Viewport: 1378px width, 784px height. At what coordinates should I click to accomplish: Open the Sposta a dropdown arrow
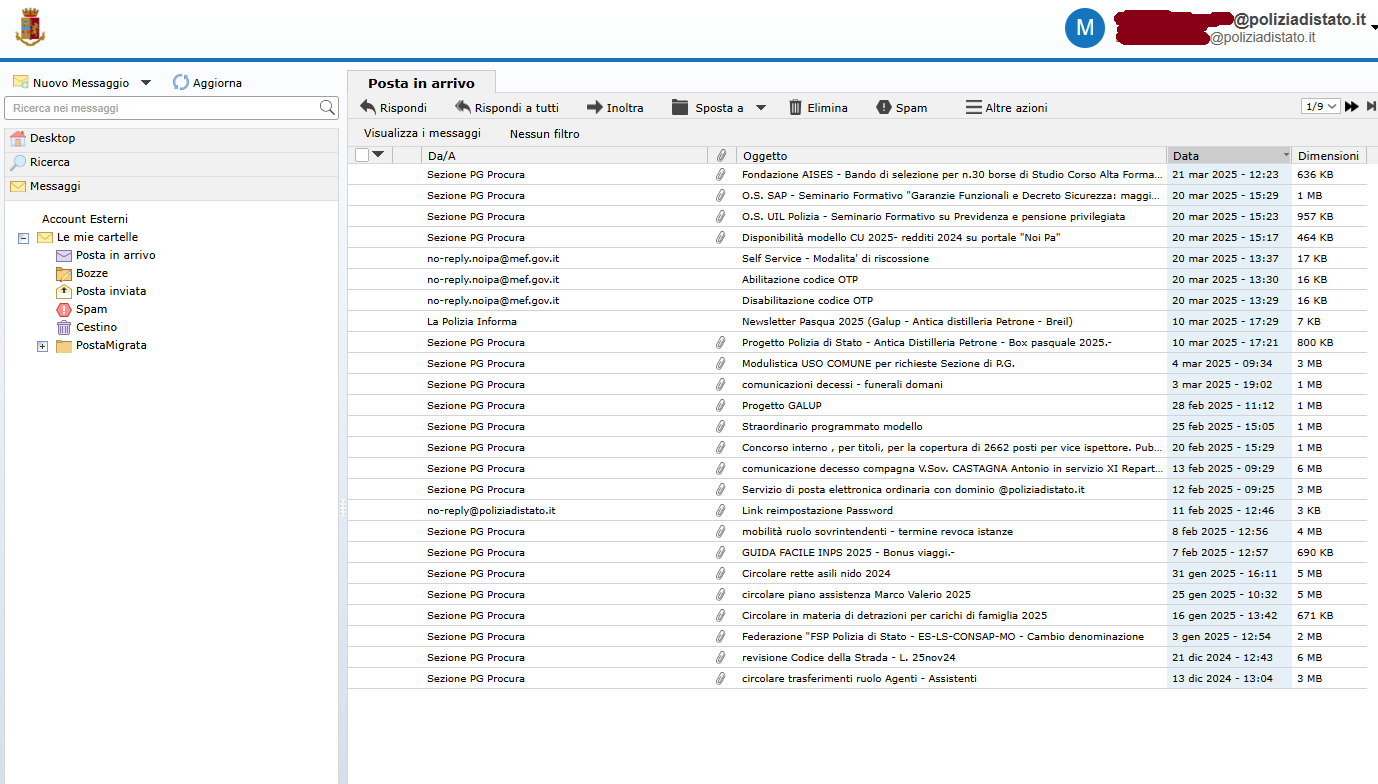760,107
